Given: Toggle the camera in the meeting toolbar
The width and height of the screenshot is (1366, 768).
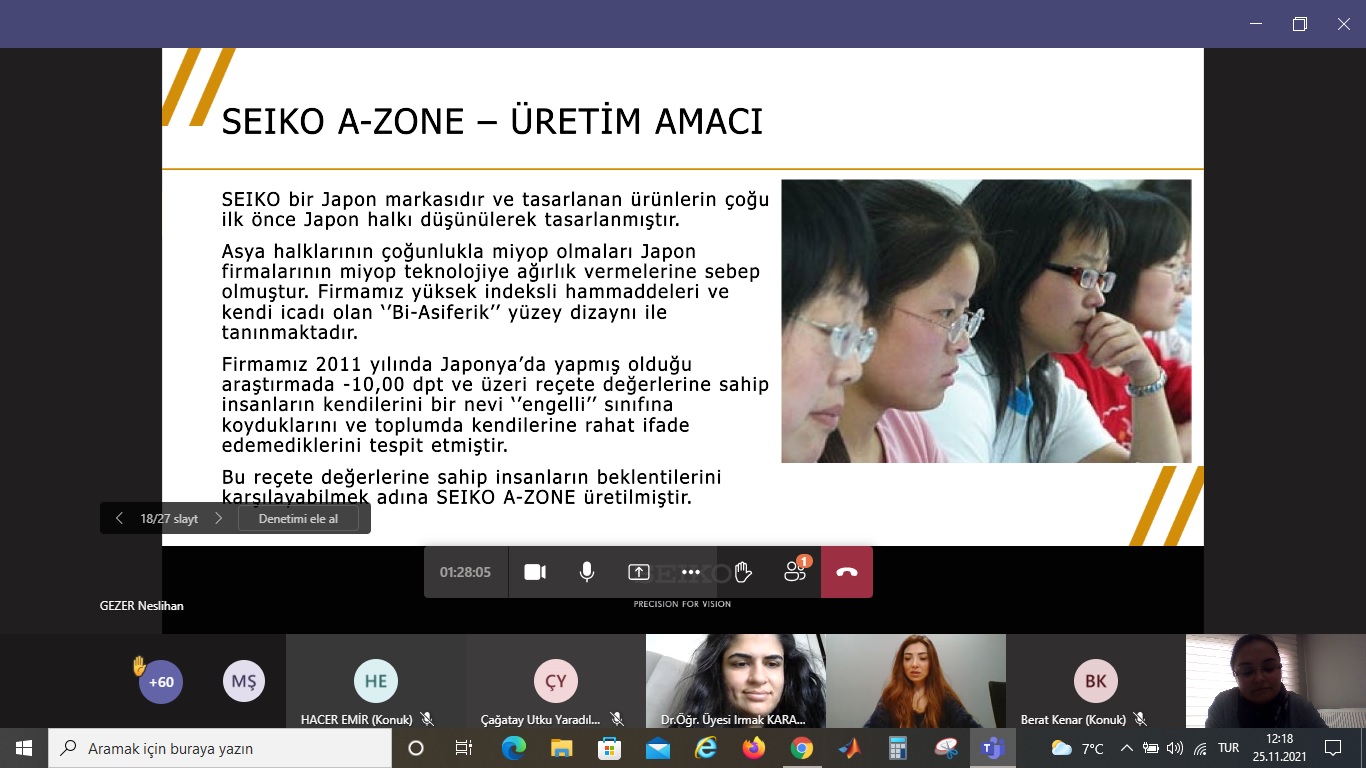Looking at the screenshot, I should coord(535,572).
